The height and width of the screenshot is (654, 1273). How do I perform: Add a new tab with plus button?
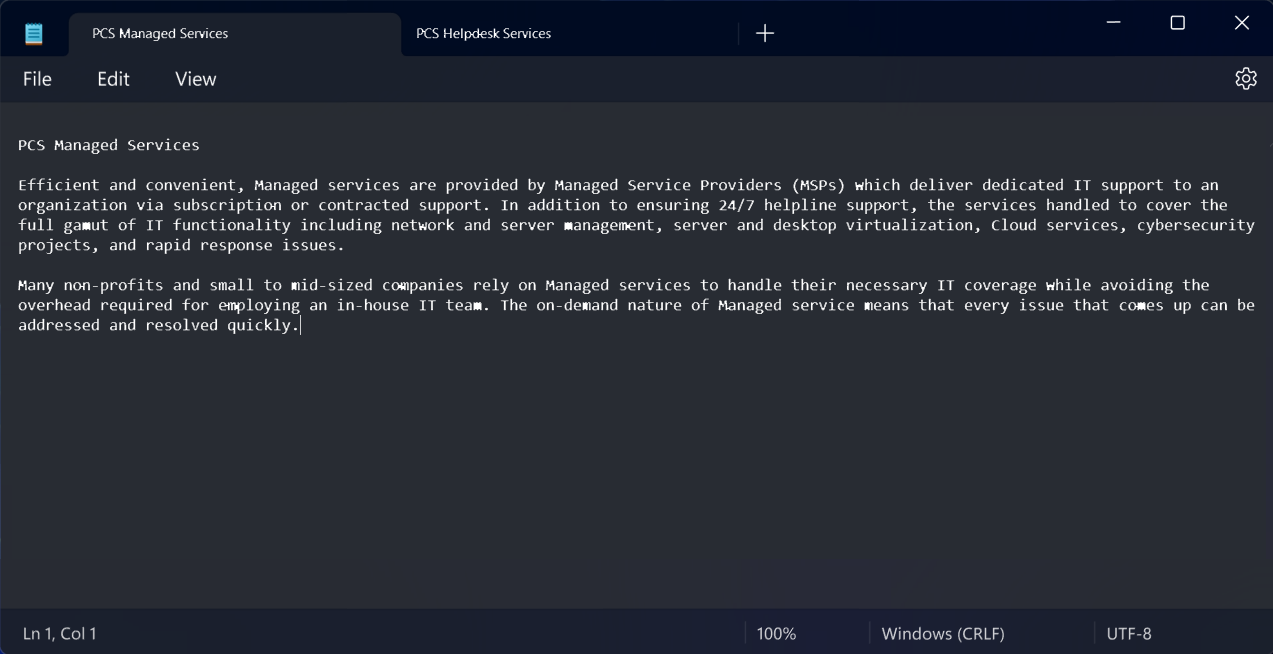[765, 34]
